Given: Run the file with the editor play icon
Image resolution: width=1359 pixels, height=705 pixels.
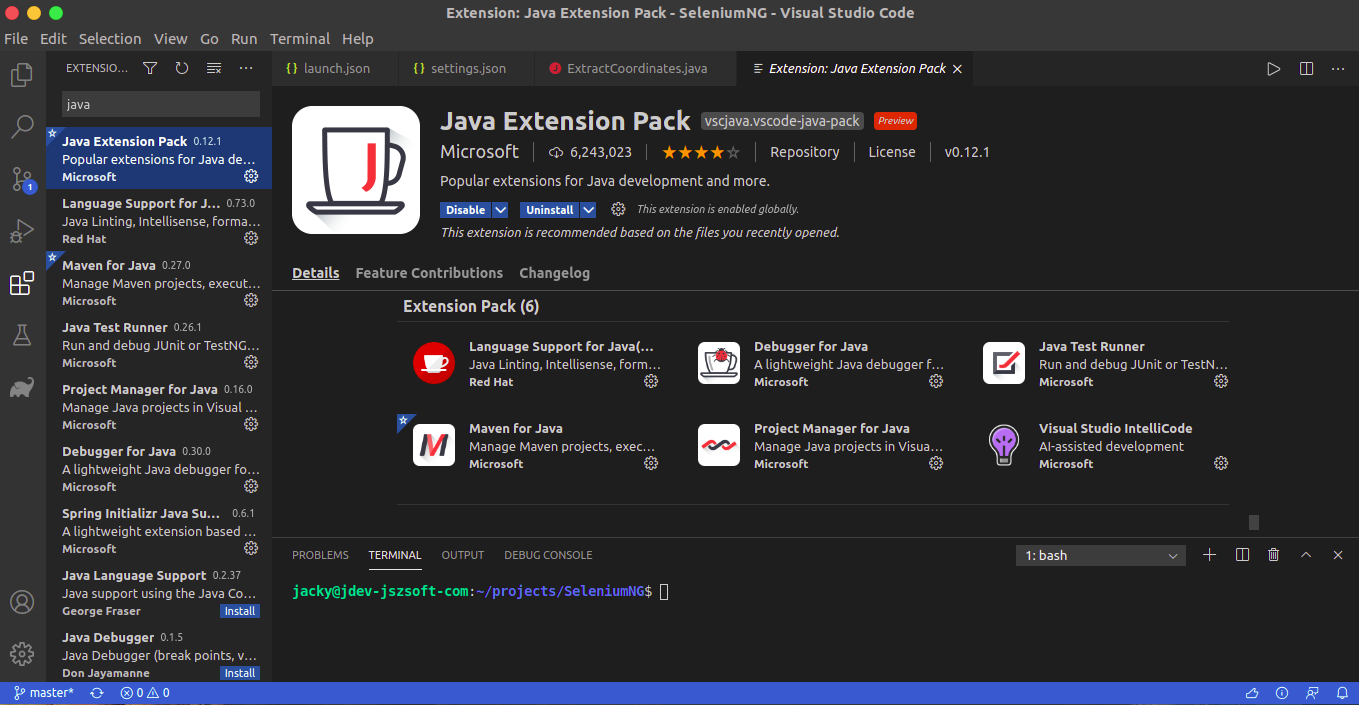Looking at the screenshot, I should pyautogui.click(x=1273, y=69).
